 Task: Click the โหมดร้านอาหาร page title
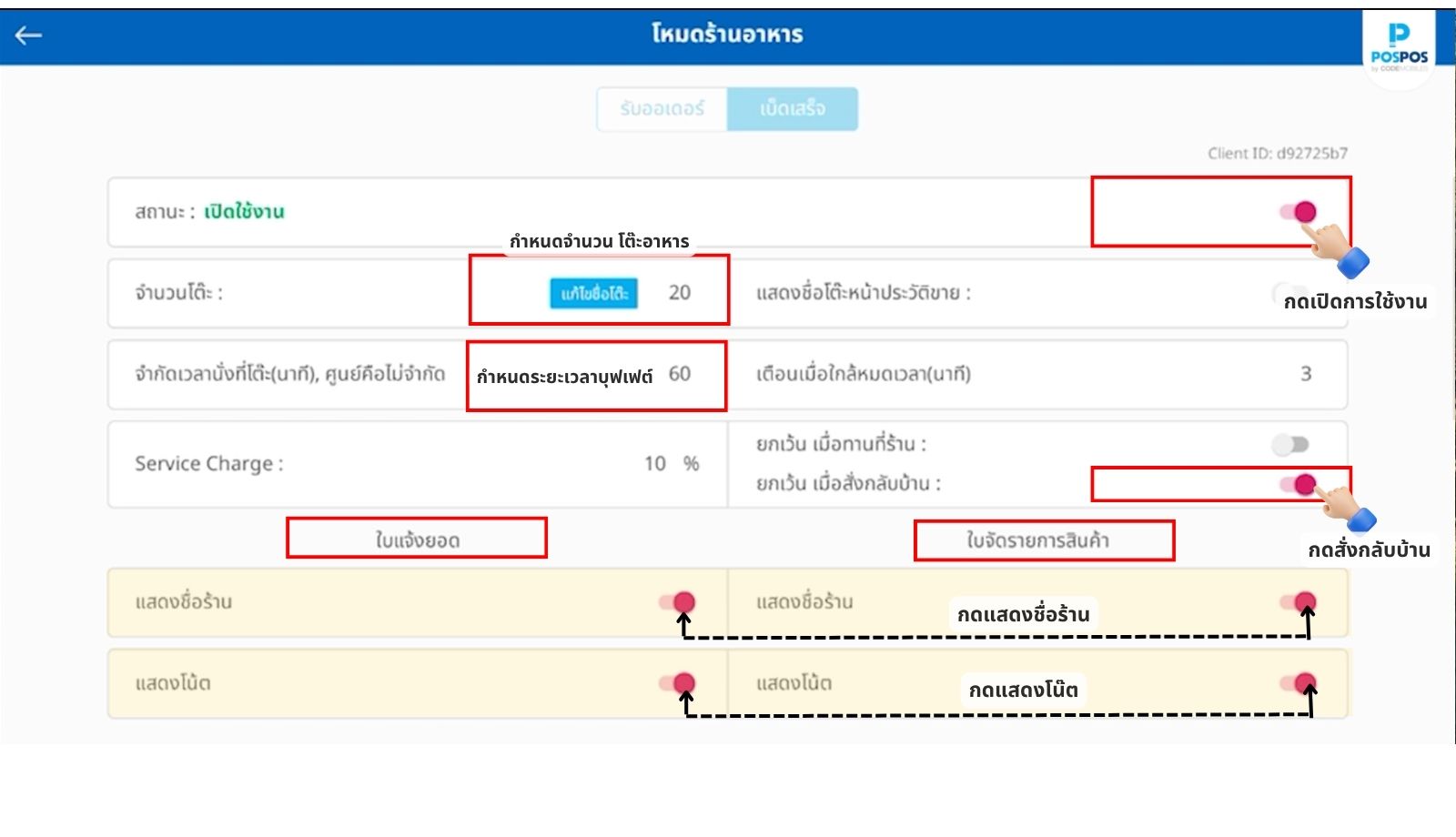click(x=727, y=35)
